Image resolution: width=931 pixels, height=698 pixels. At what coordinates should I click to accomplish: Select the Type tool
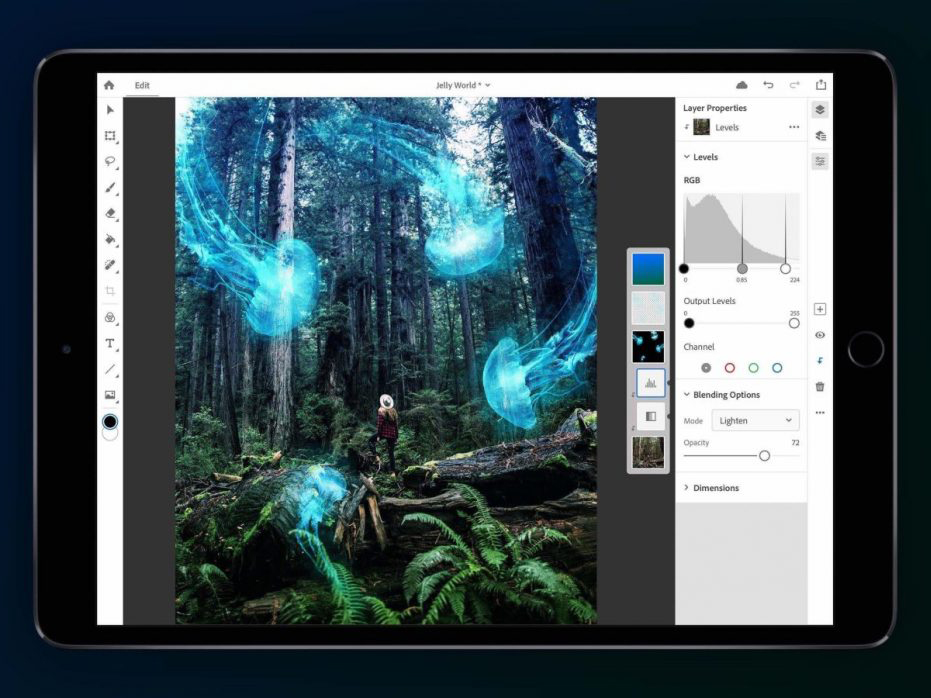(x=110, y=343)
